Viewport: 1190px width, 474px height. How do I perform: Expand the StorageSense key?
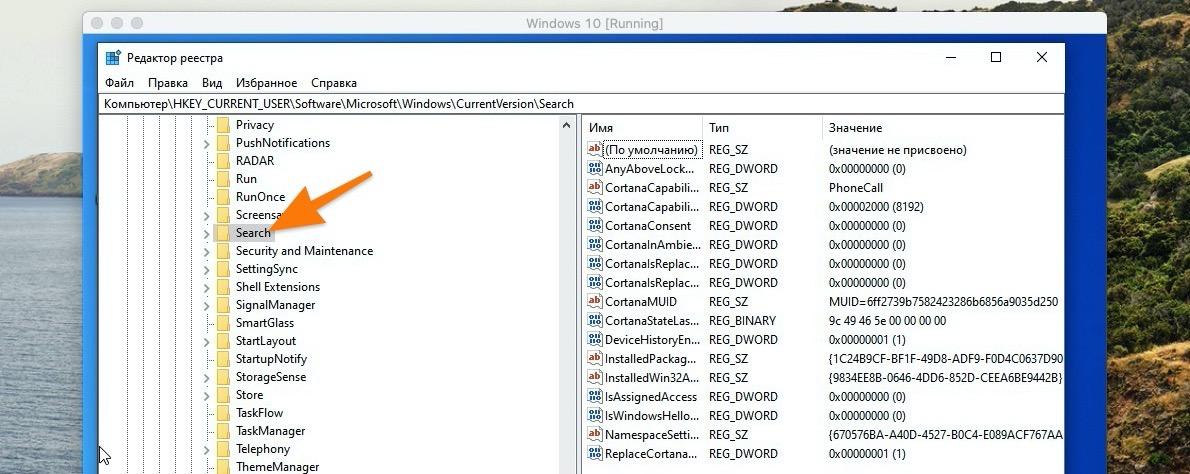206,377
